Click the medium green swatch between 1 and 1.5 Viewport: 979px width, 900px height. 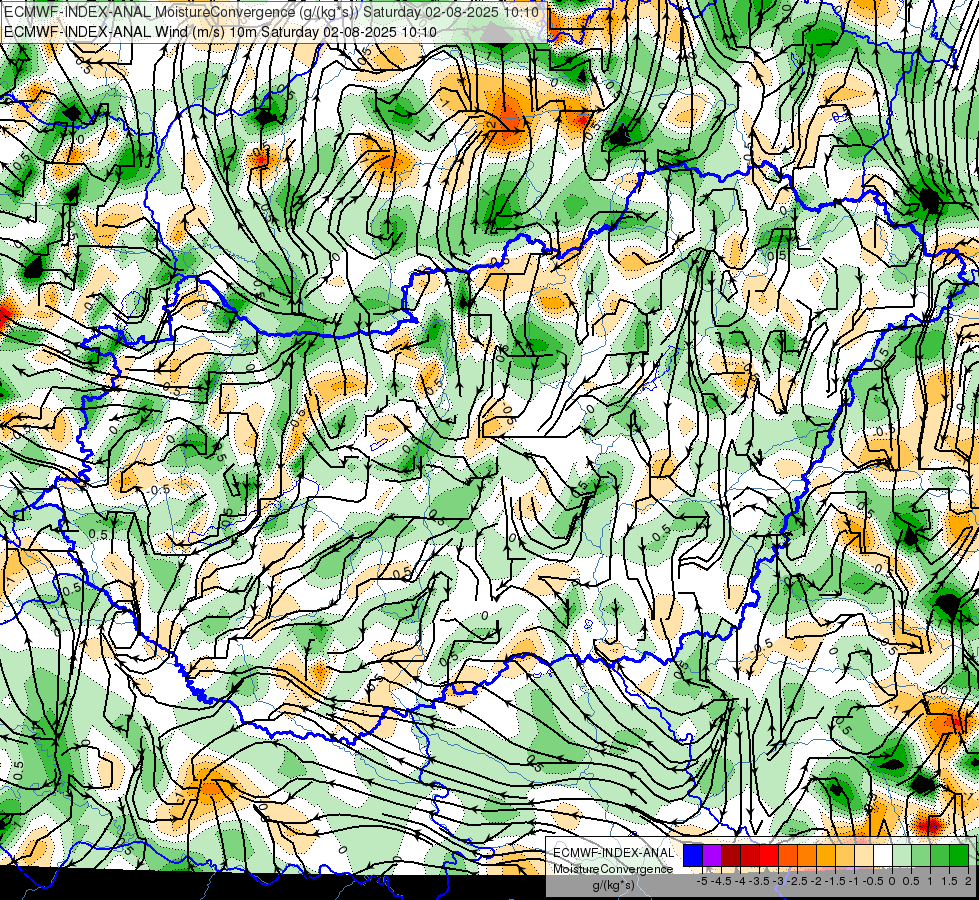click(x=940, y=855)
